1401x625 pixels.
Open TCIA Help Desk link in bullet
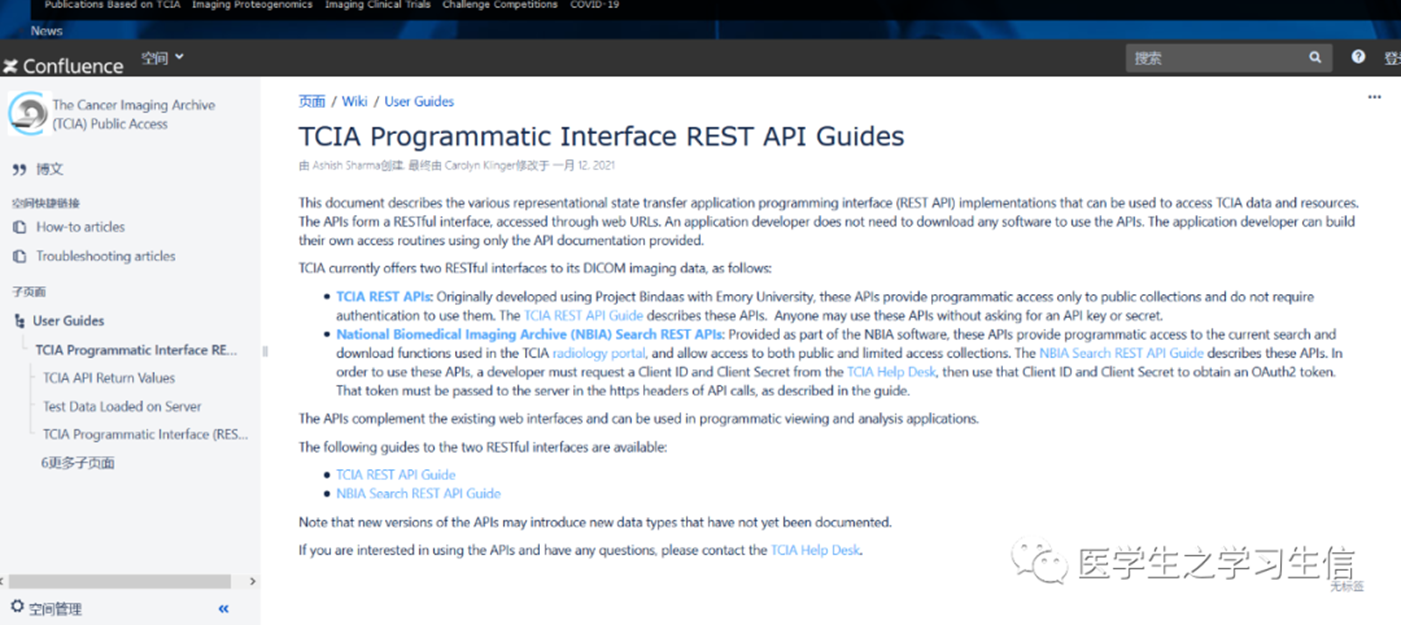[x=891, y=372]
